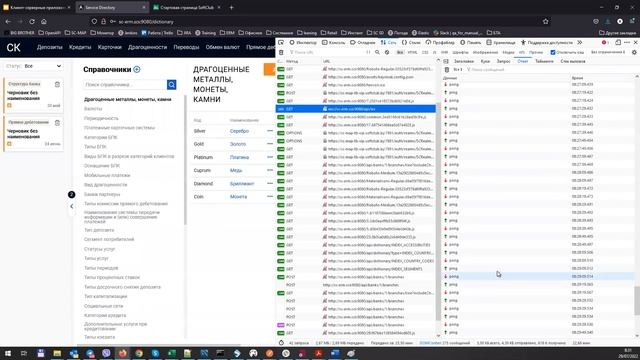
Task: Select the Мобильные платежи dictionary
Action: tap(107, 175)
